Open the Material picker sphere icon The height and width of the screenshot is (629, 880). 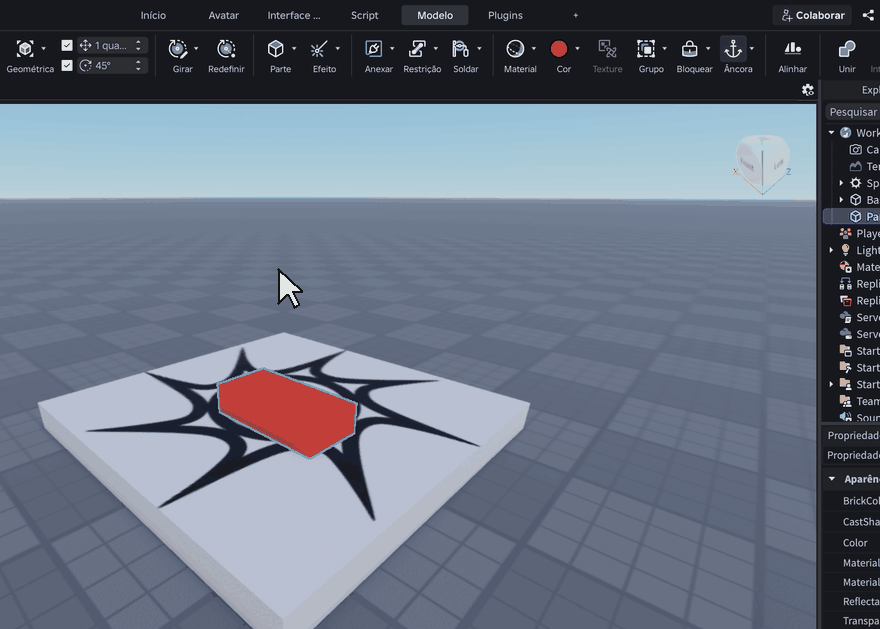coord(515,49)
